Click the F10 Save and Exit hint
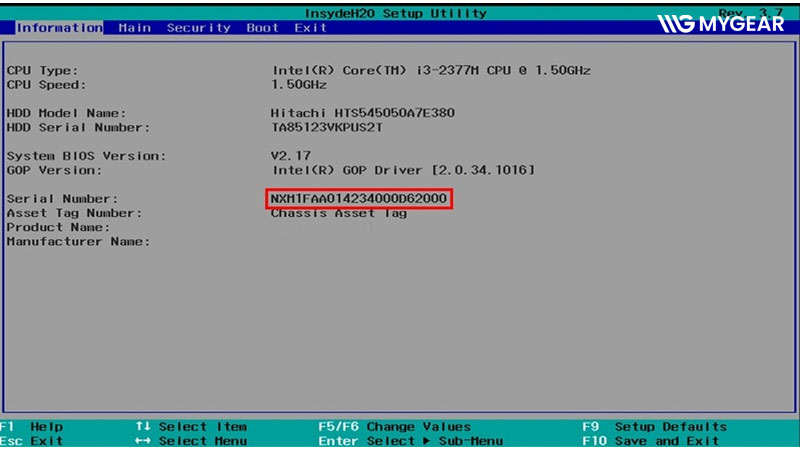Viewport: 800px width, 450px height. click(x=651, y=441)
